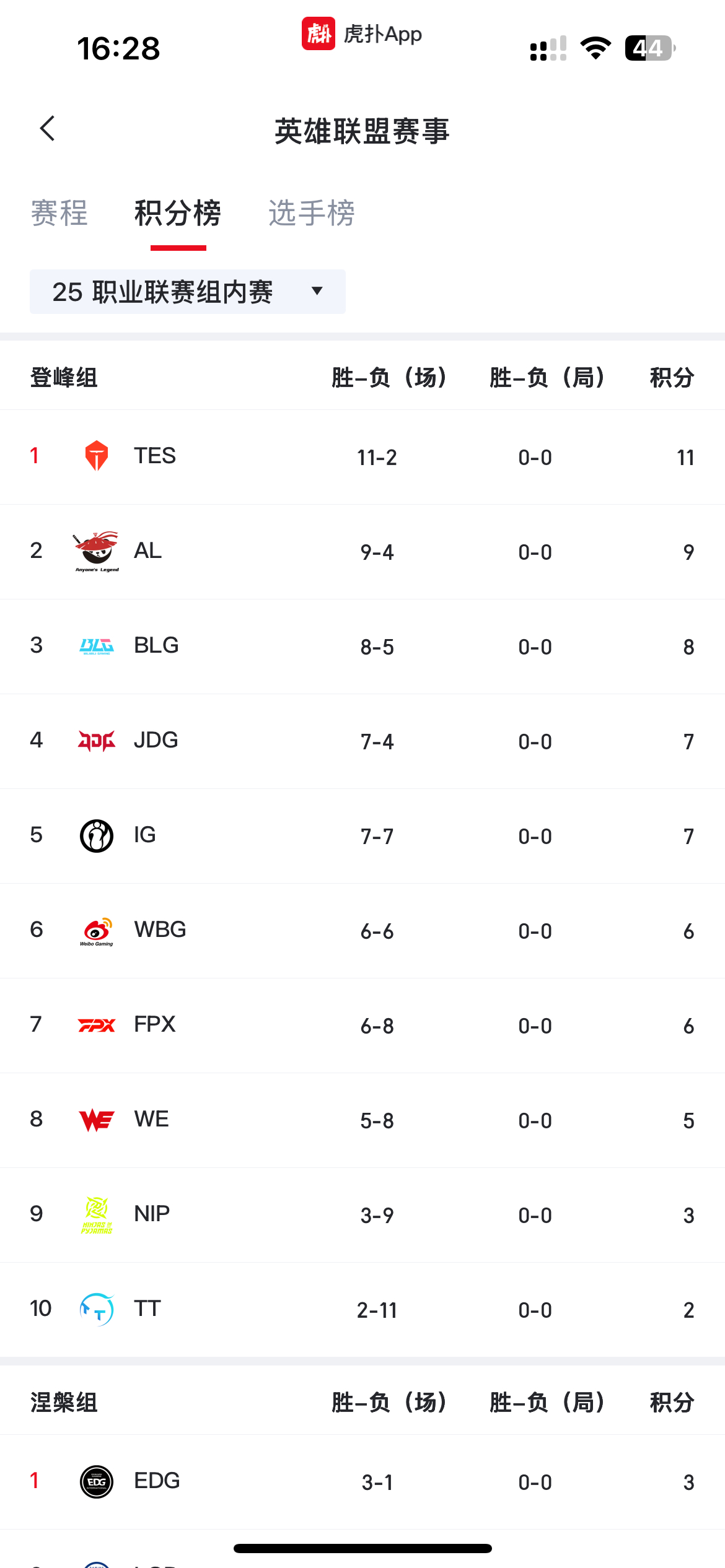Viewport: 725px width, 1568px height.
Task: Tap the WBG Weibo Gaming logo
Action: tap(97, 931)
